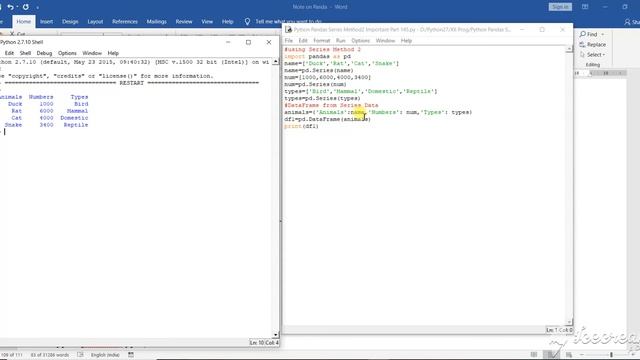Viewport: 640px width, 360px height.
Task: Click the 'Ln: 10 Col: 4' Shell status text
Action: click(264, 343)
